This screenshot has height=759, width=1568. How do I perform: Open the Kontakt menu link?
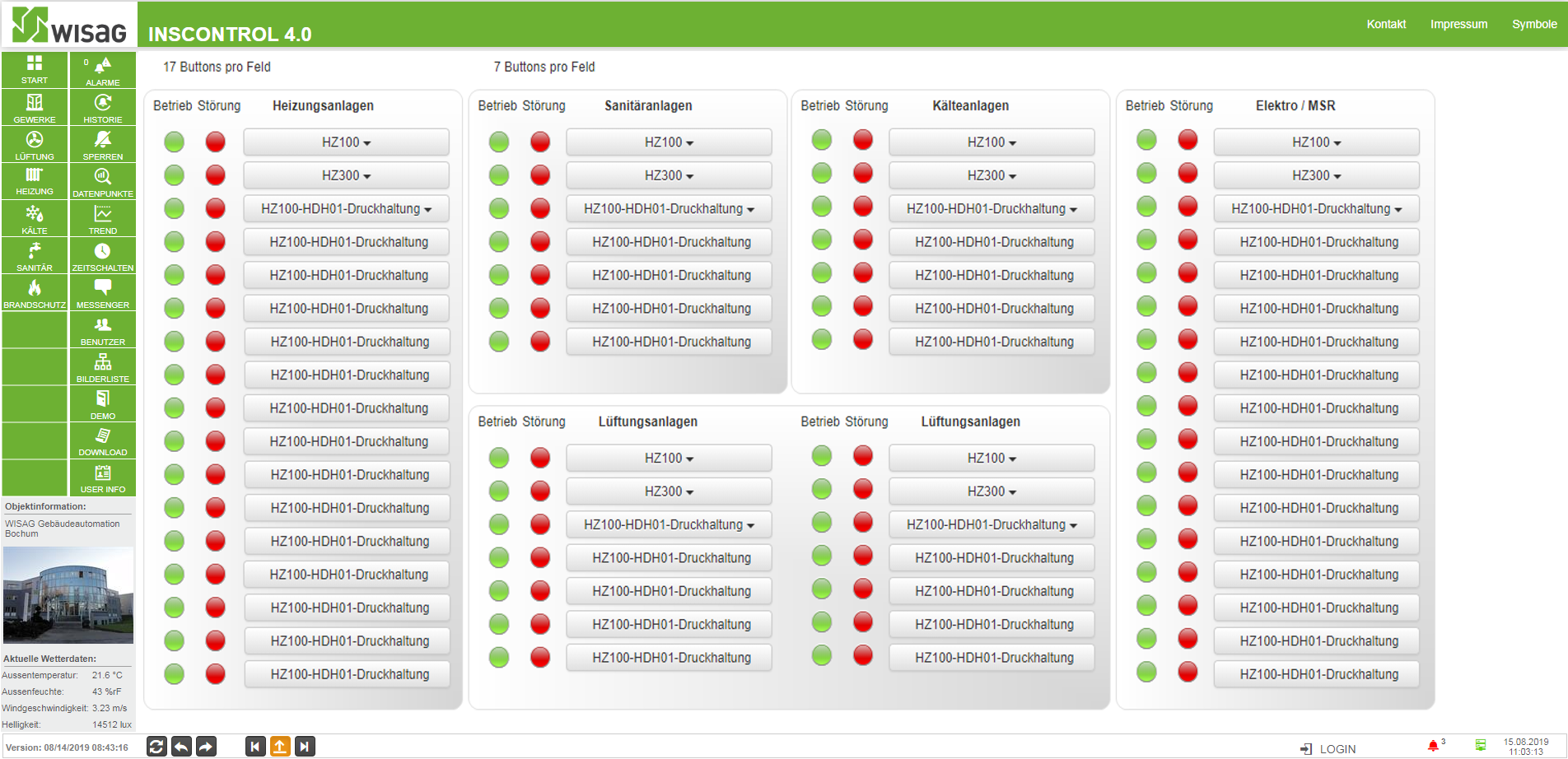click(x=1386, y=24)
